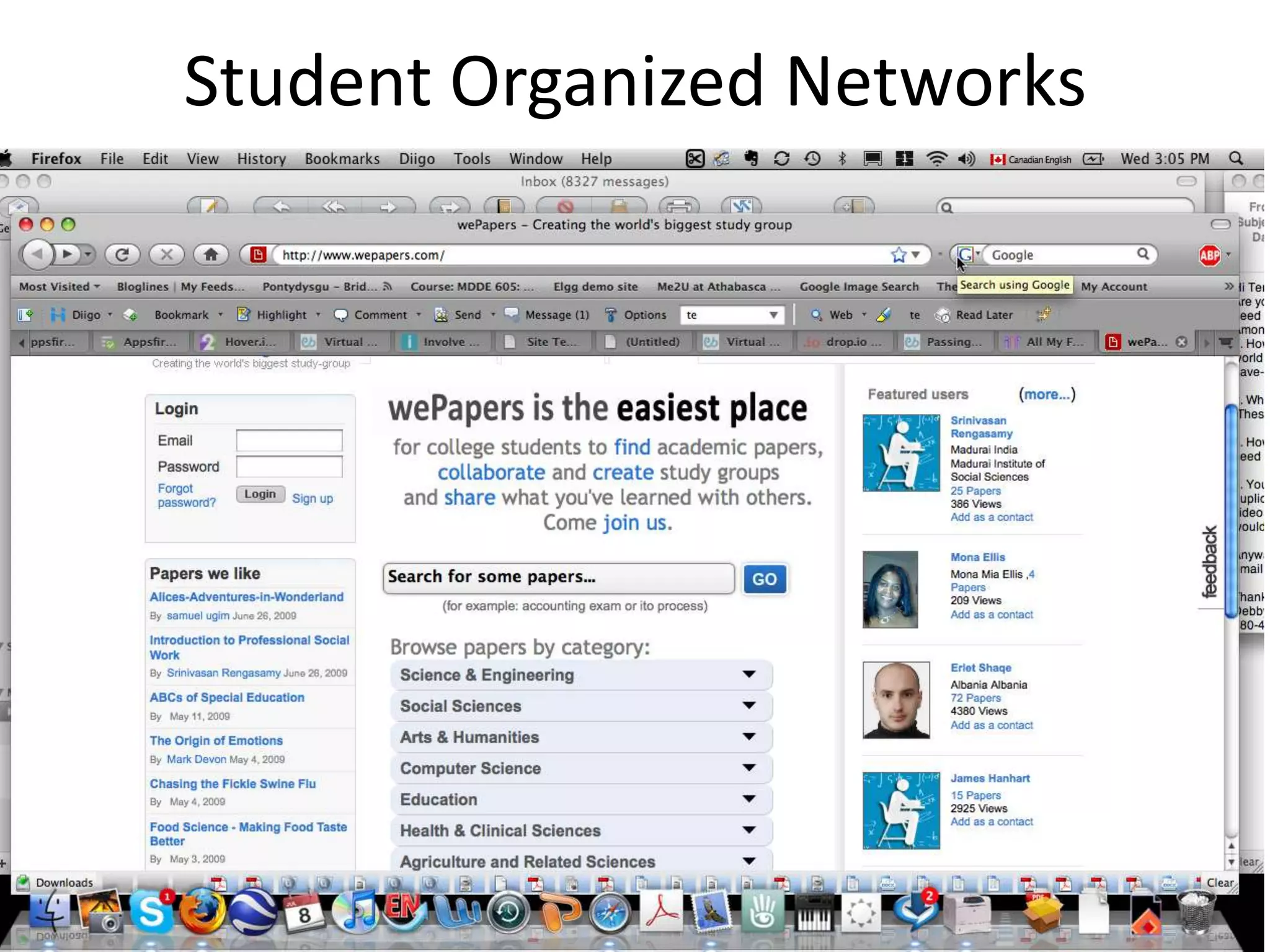Click Read Later in the Diigo toolbar
Image resolution: width=1270 pixels, height=952 pixels.
[984, 315]
